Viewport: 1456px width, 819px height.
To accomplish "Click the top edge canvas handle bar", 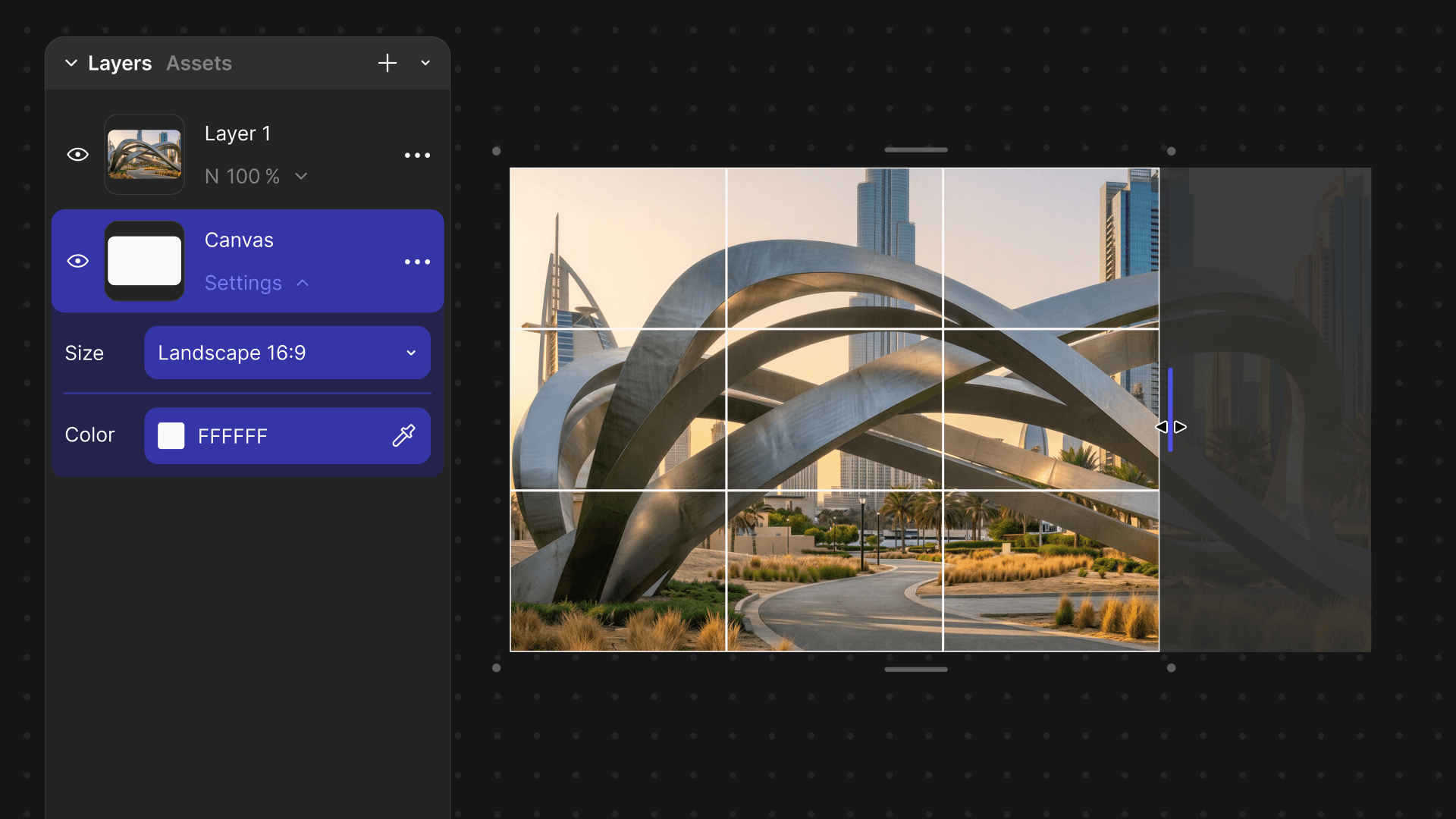I will click(x=915, y=149).
